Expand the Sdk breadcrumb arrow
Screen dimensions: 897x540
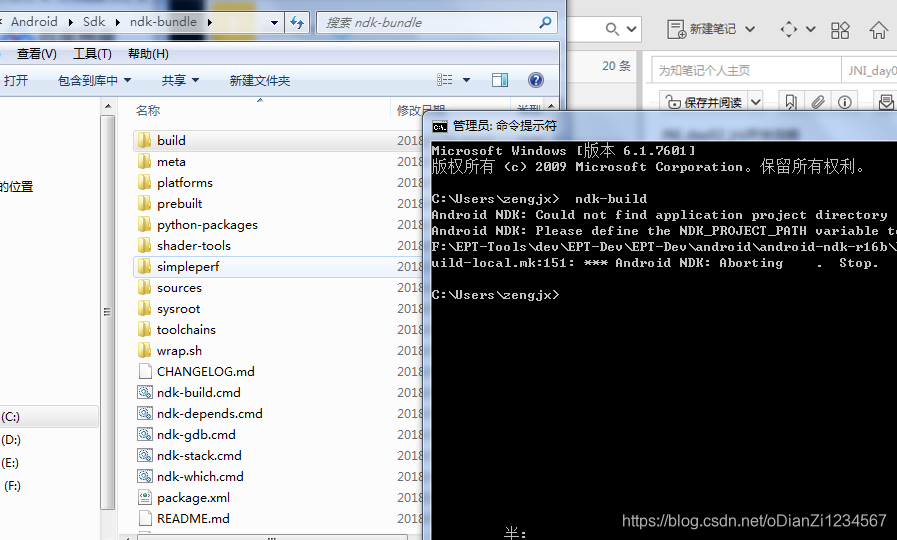click(118, 22)
